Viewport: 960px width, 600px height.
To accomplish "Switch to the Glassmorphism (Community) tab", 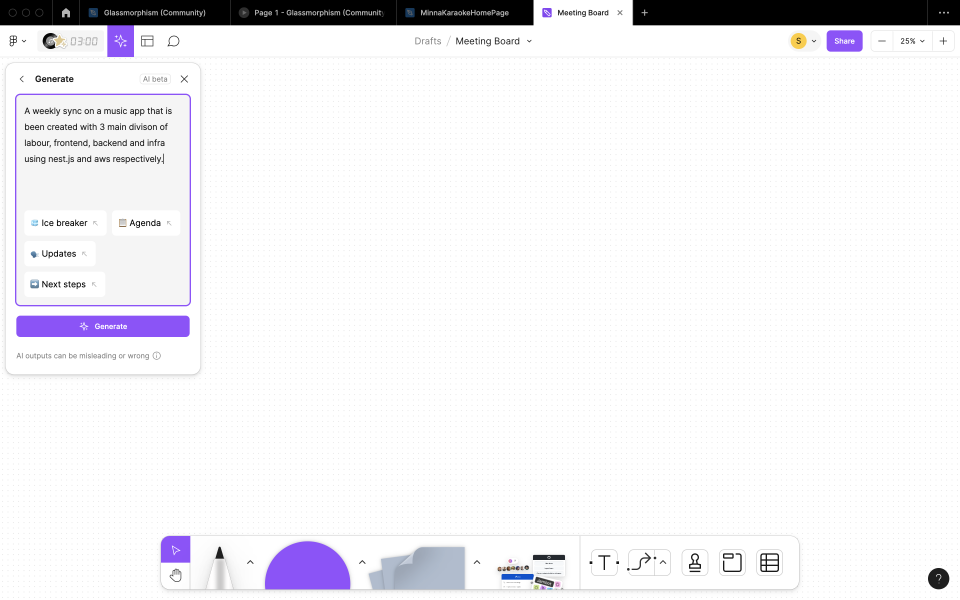I will pyautogui.click(x=152, y=13).
